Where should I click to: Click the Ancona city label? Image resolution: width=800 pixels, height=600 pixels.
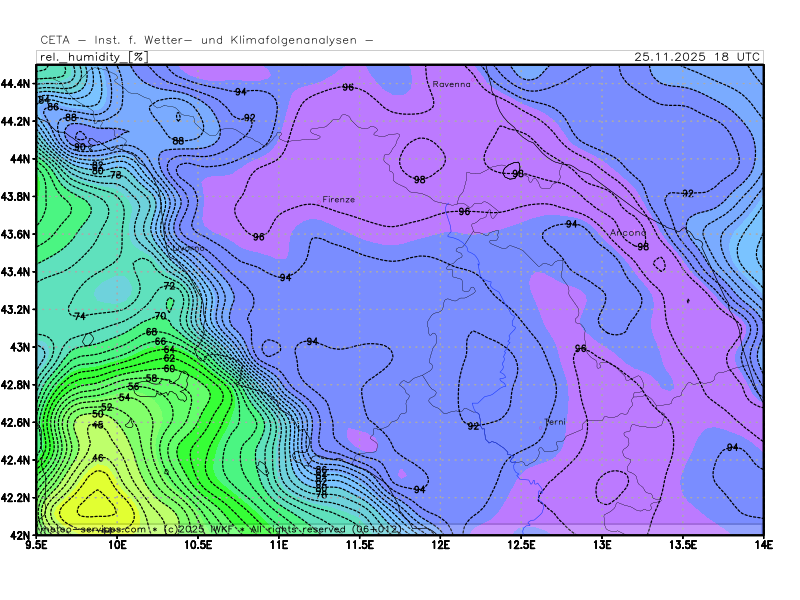[x=628, y=233]
